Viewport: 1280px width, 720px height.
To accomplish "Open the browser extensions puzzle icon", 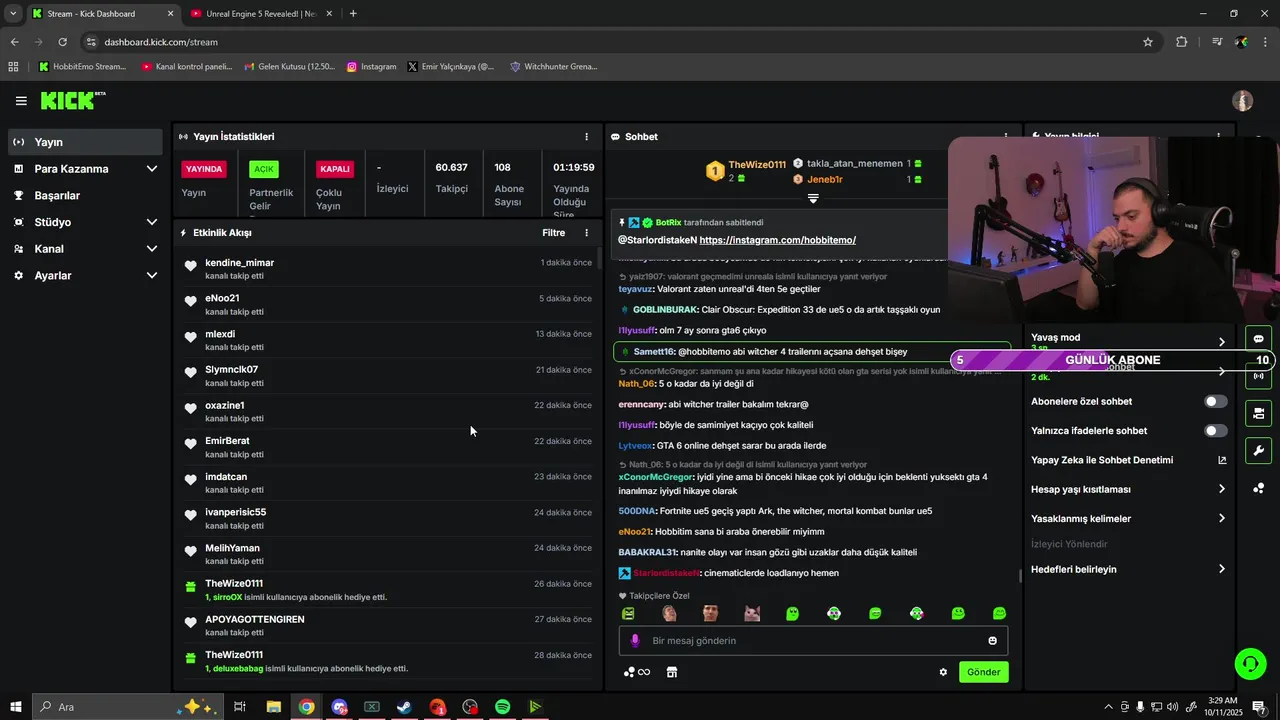I will pyautogui.click(x=1182, y=42).
